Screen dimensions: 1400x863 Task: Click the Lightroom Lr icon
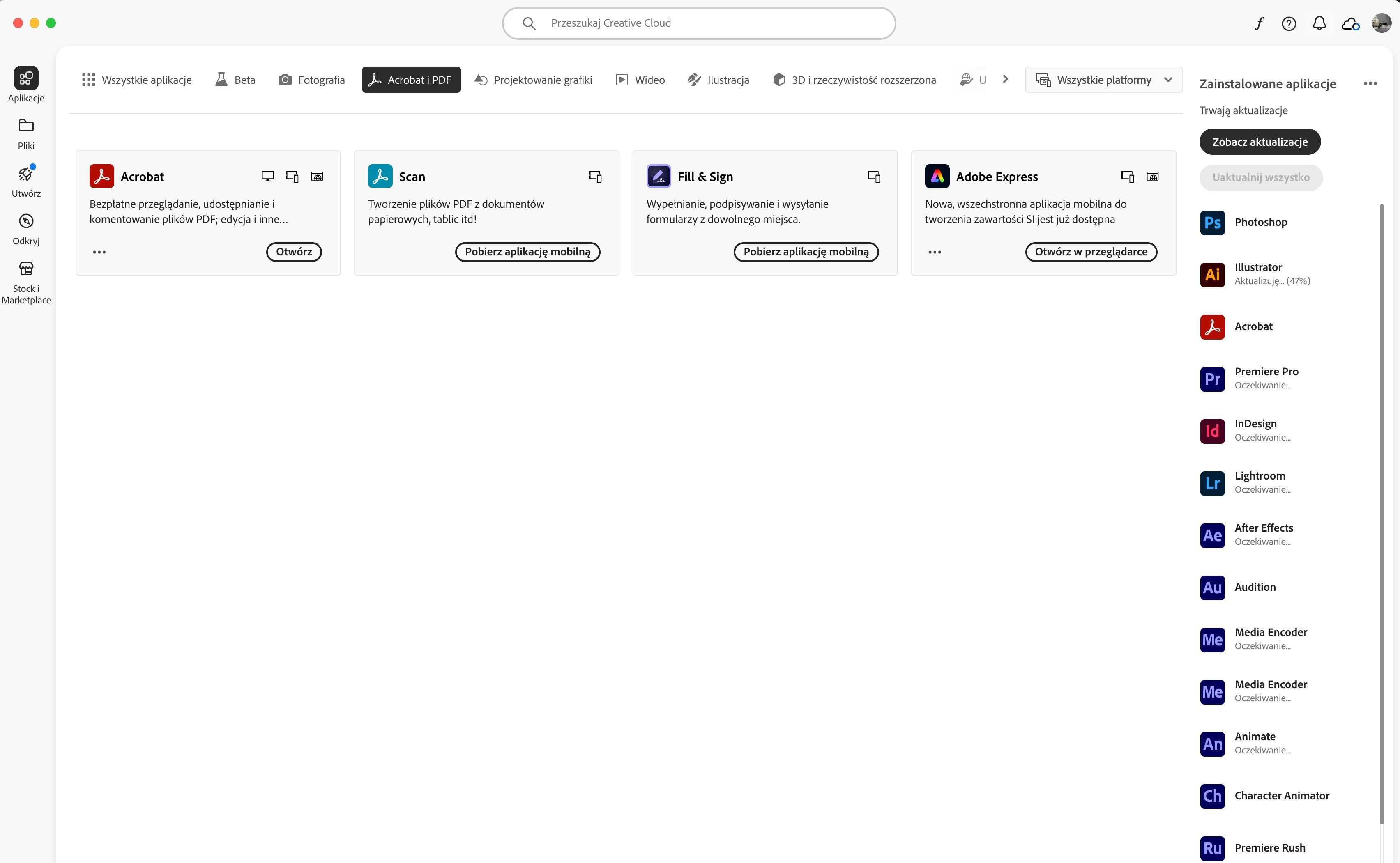pyautogui.click(x=1212, y=484)
